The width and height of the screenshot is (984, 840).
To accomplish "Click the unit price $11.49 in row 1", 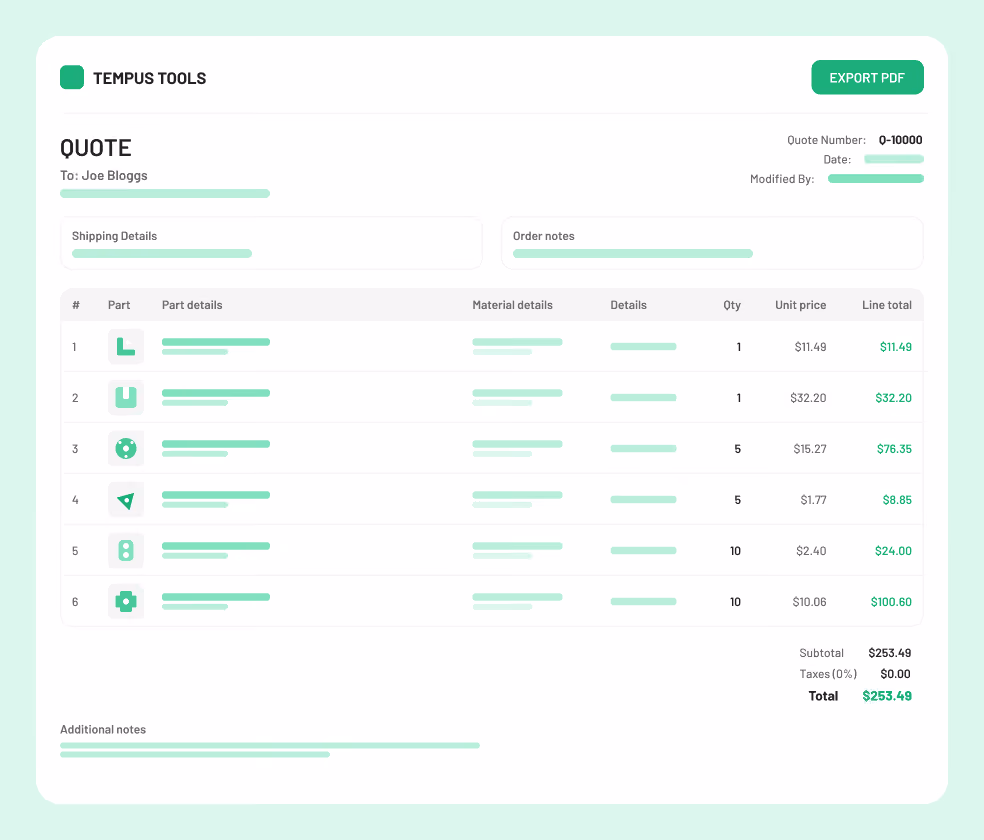I will (x=810, y=347).
